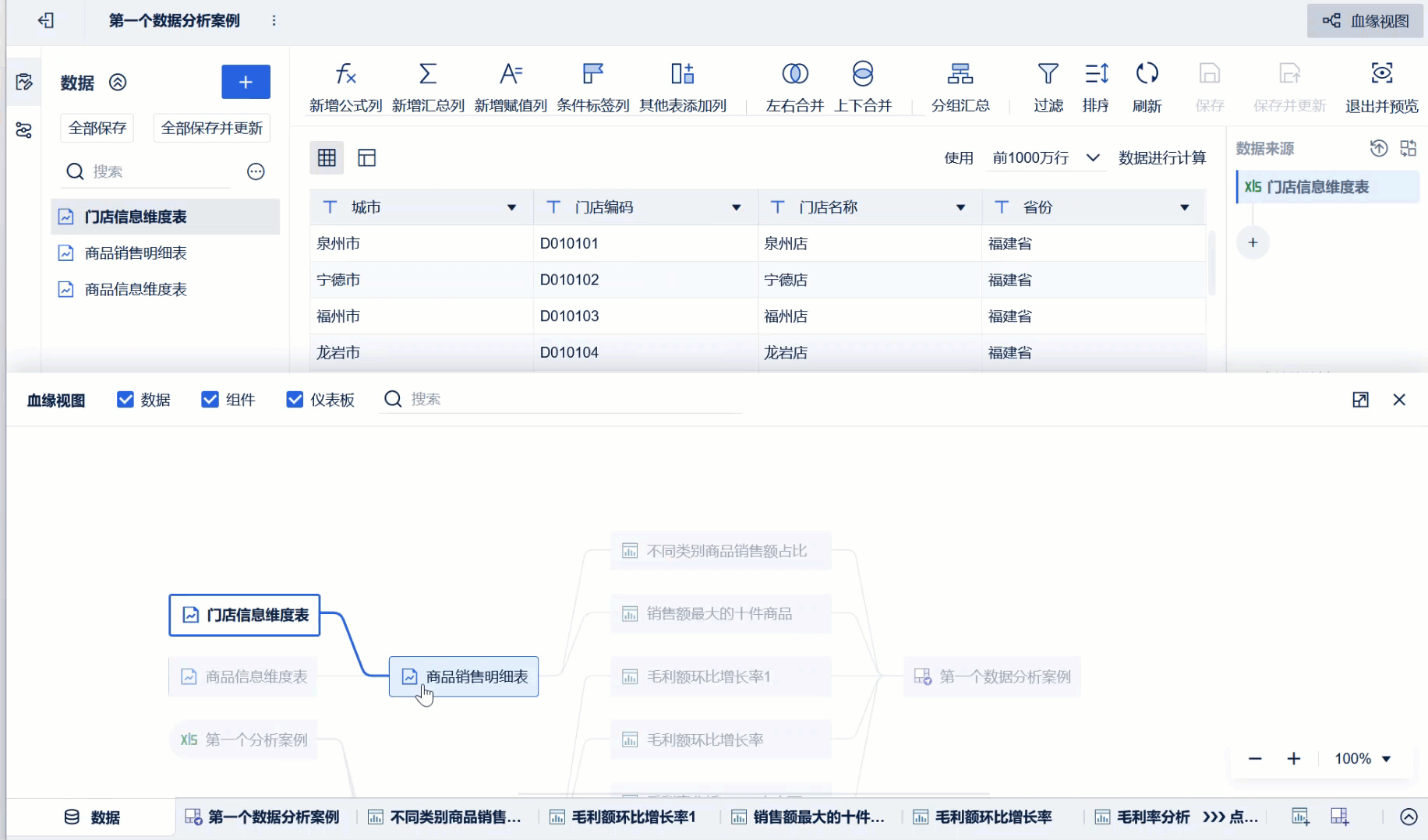The height and width of the screenshot is (840, 1428).
Task: Apply the 过滤 filter tool
Action: [1048, 87]
